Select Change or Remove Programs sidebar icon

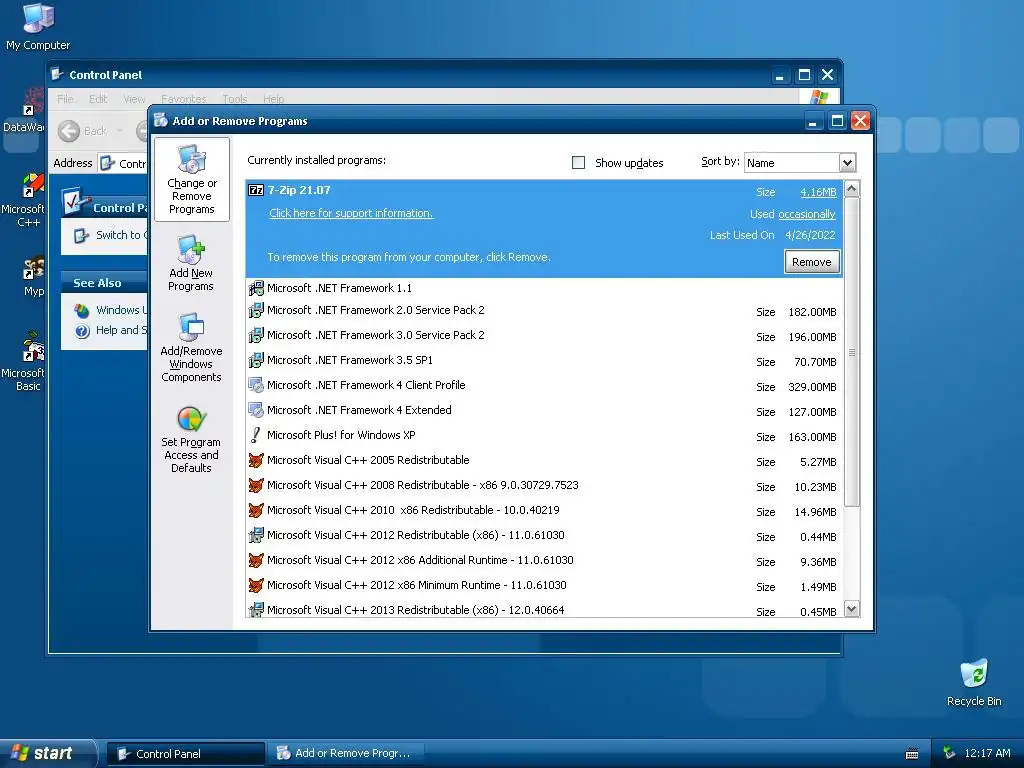click(192, 180)
